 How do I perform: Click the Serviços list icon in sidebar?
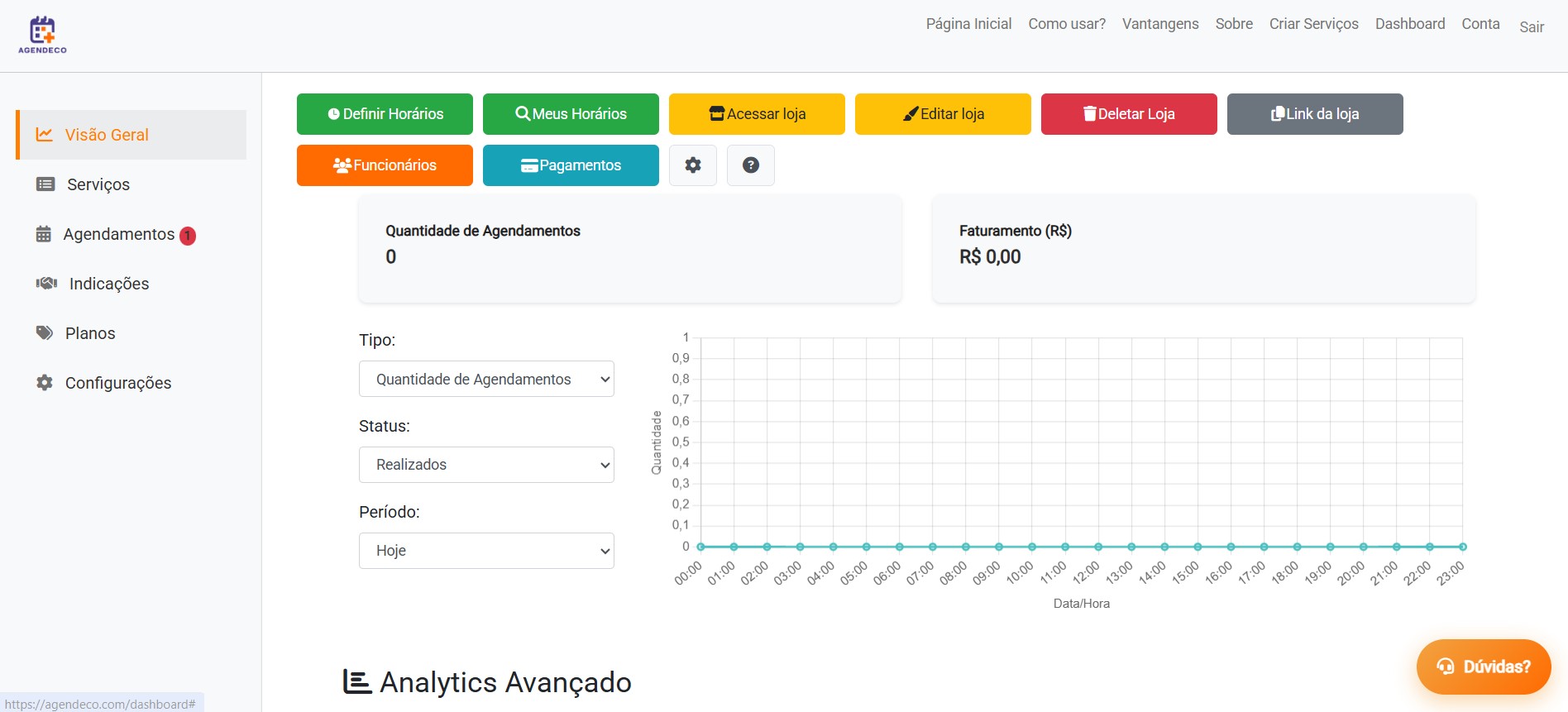click(x=45, y=184)
